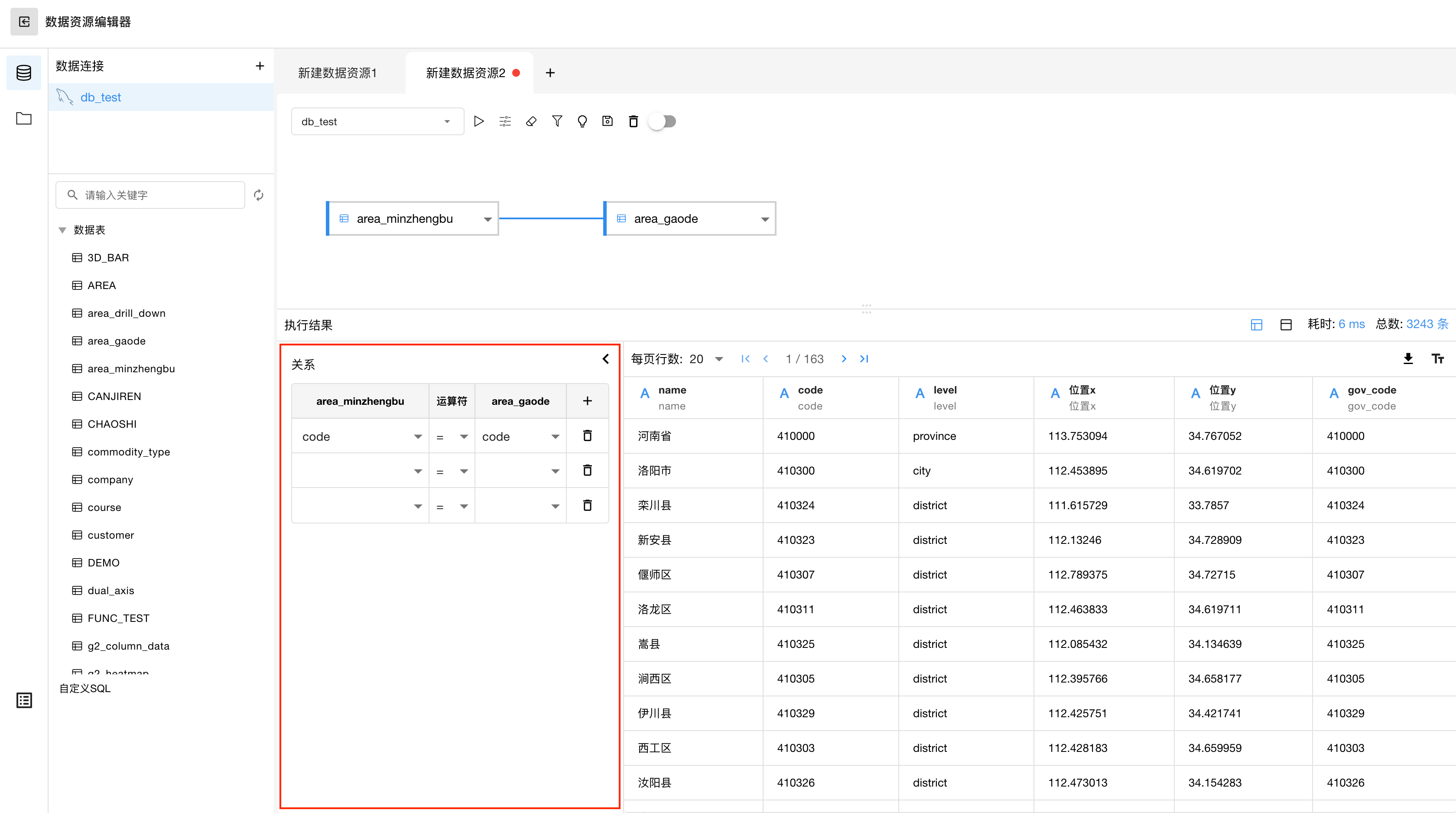The image size is (1456, 813).
Task: Click the keyword search field
Action: coord(150,195)
